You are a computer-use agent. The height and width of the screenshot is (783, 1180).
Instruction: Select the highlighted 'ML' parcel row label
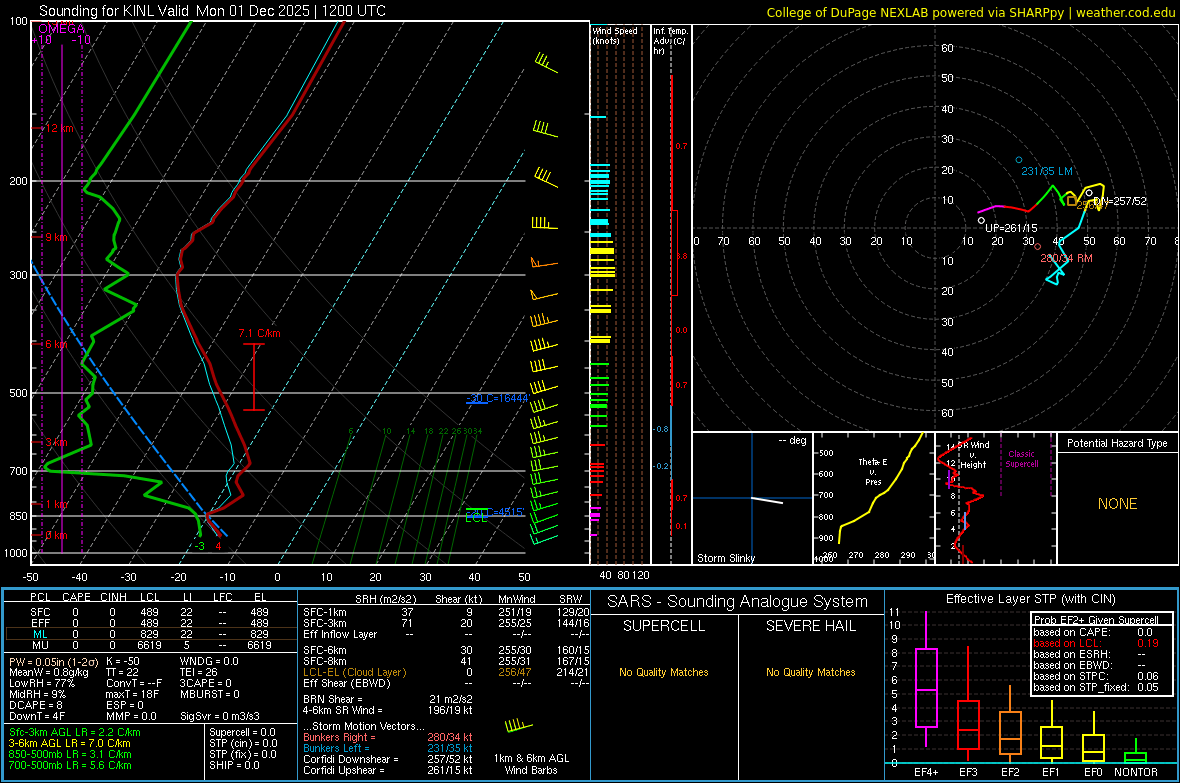[x=41, y=634]
